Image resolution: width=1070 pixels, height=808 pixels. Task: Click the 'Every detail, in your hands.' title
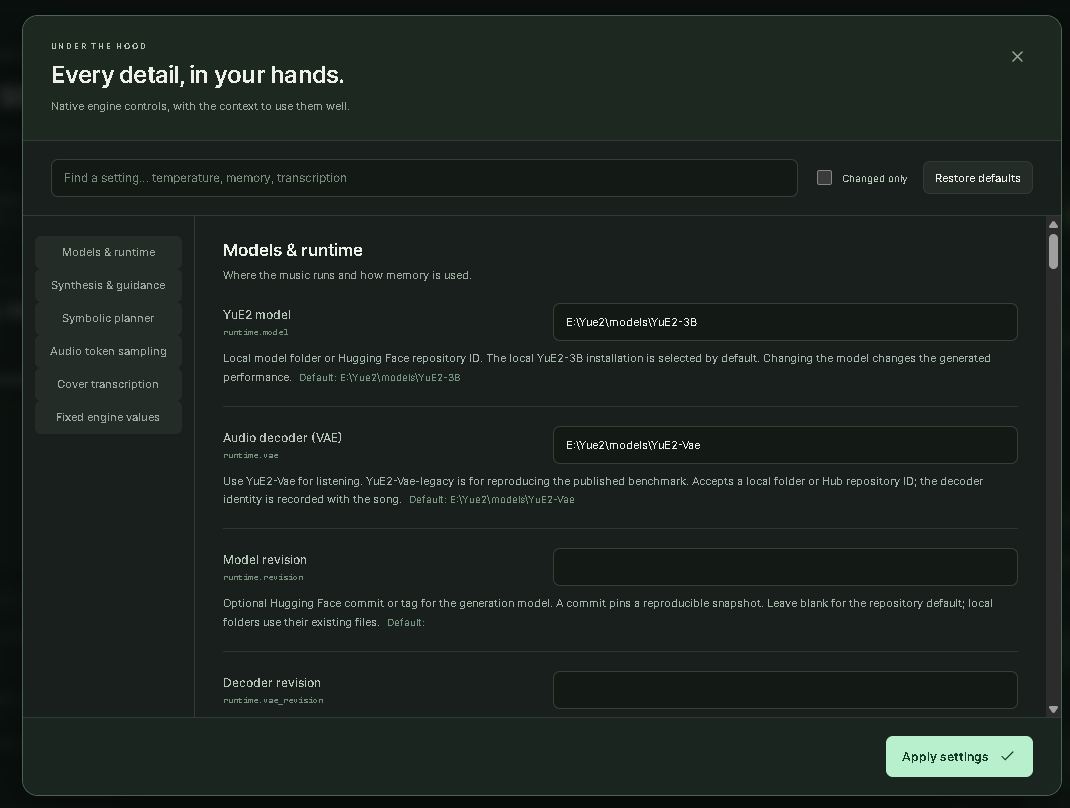click(198, 75)
